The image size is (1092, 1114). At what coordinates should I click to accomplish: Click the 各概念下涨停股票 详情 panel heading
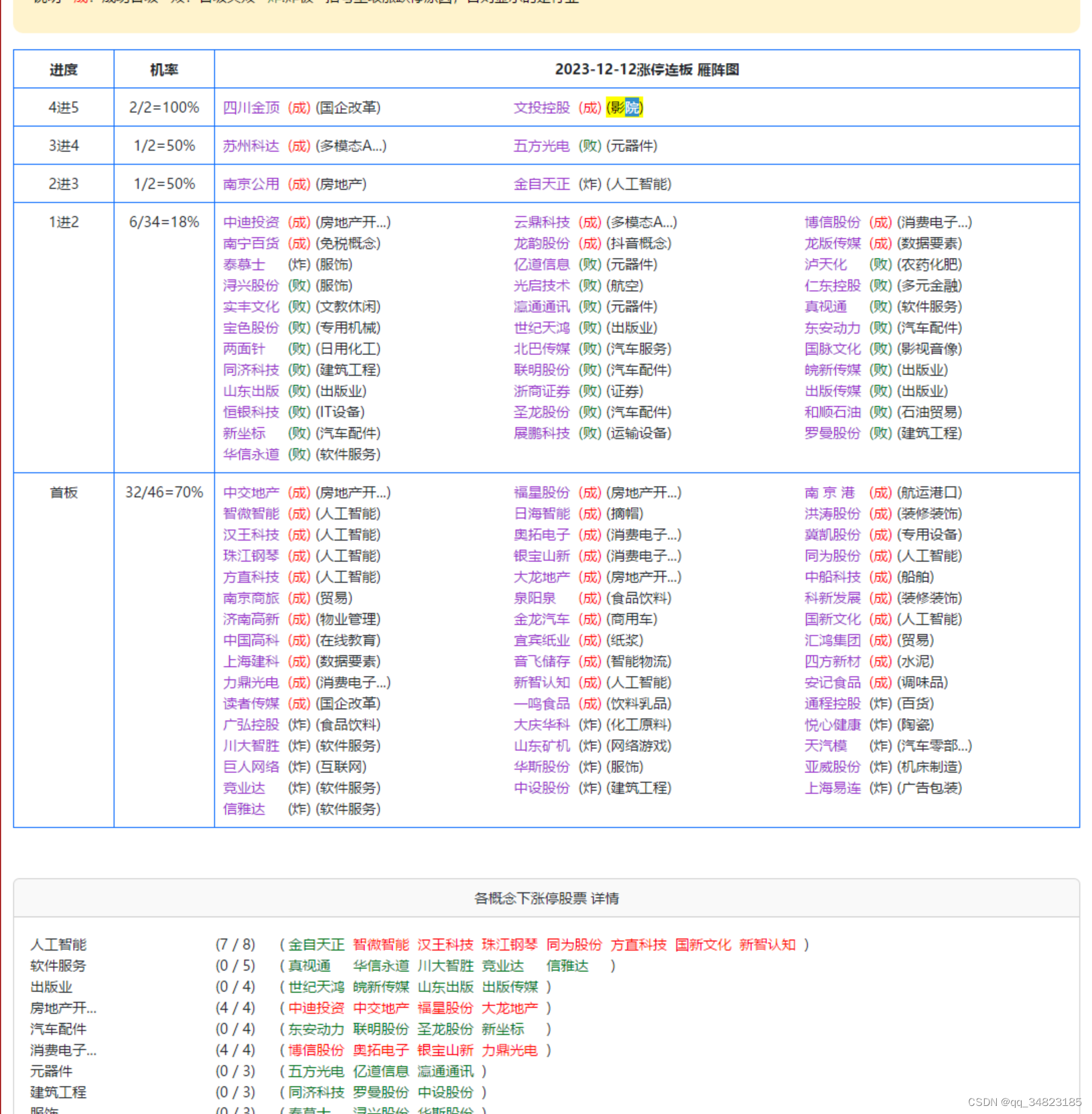[x=547, y=898]
